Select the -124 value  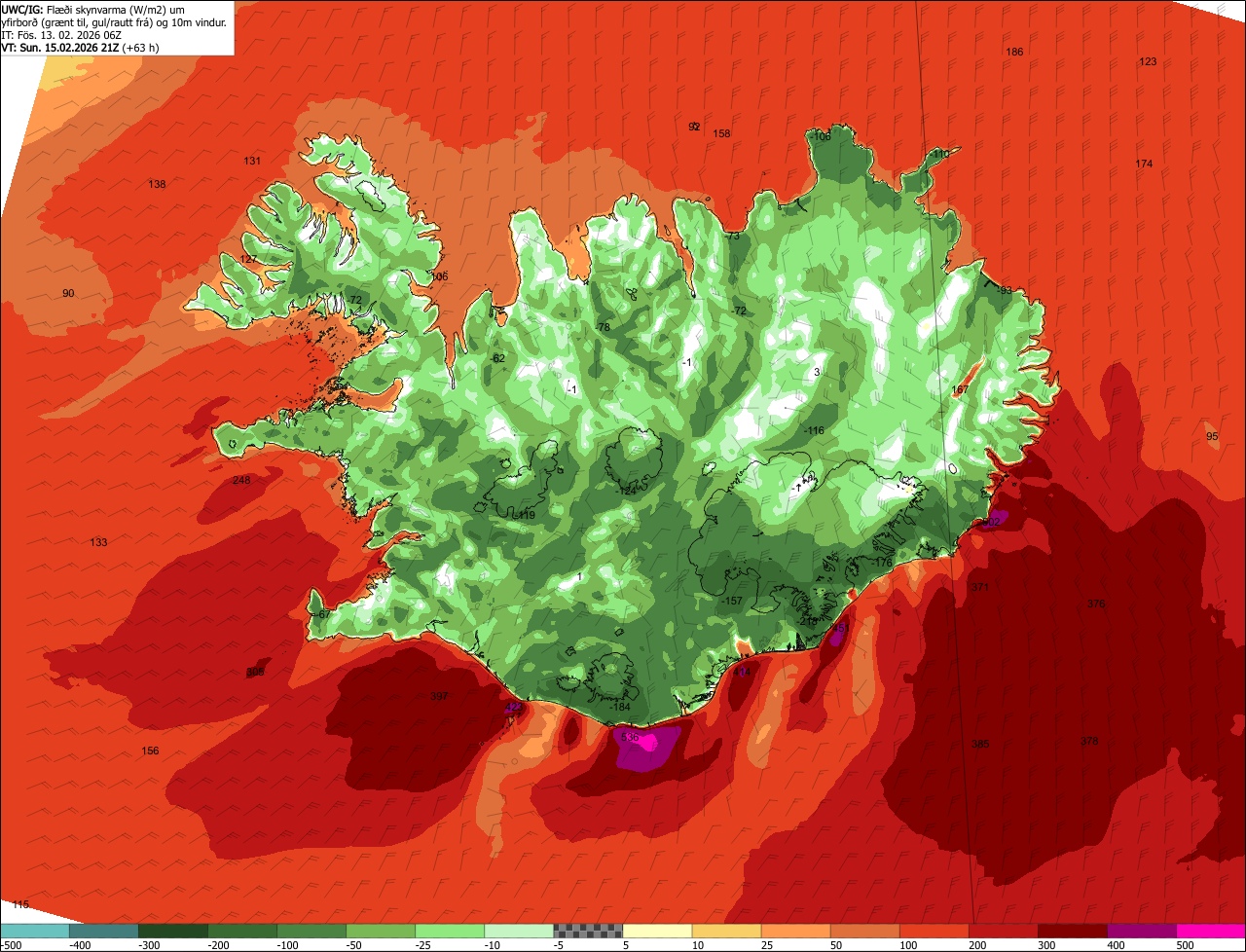pos(626,491)
